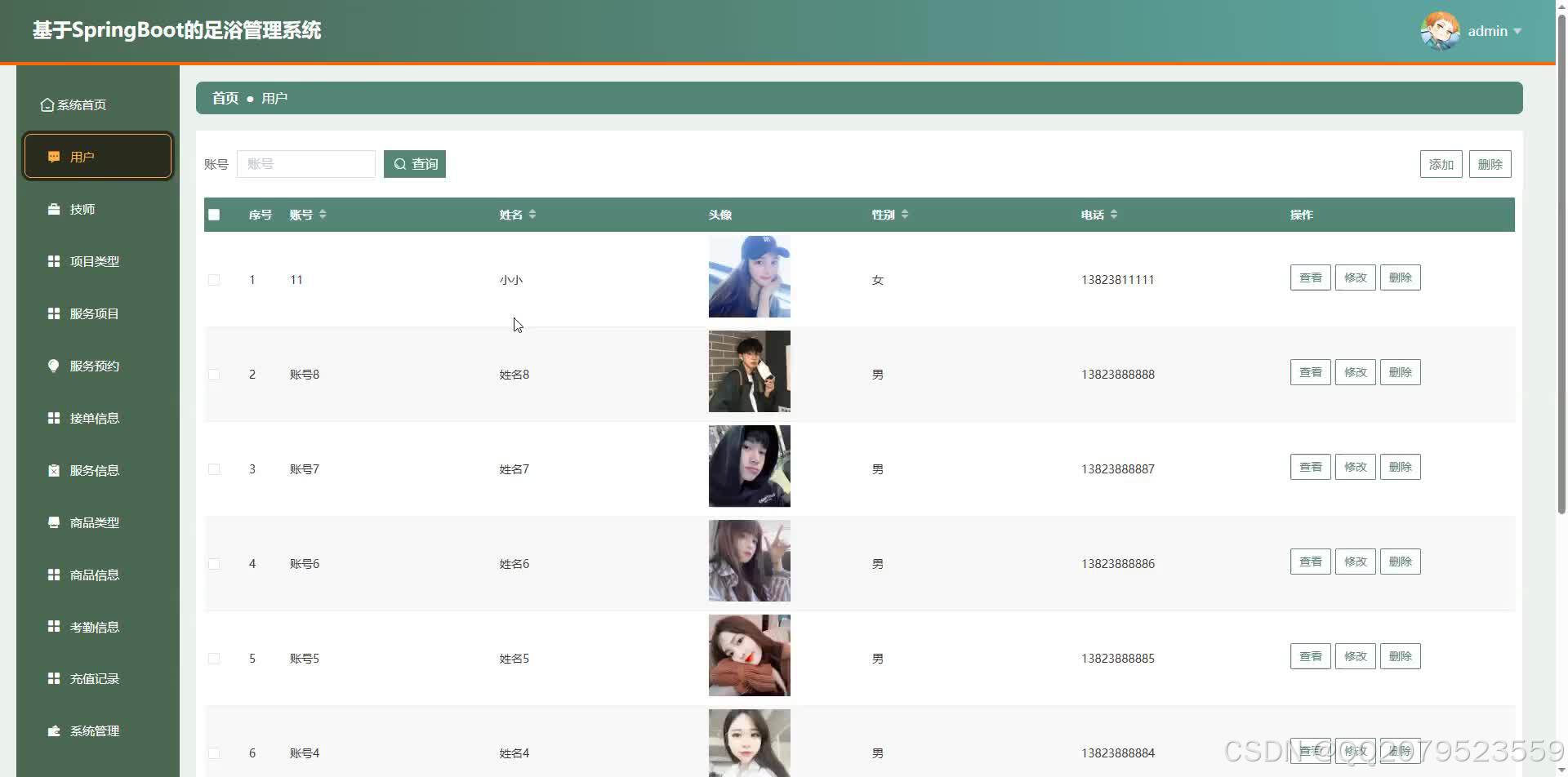Click 修改 for 账号5 row

1356,656
